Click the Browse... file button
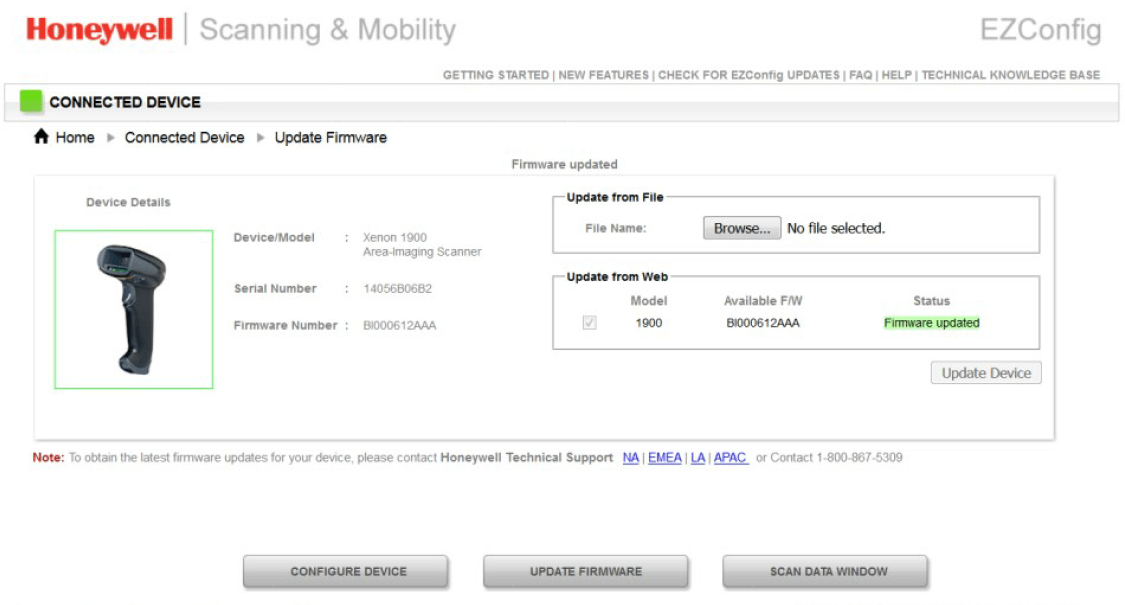This screenshot has height=605, width=1125. tap(742, 228)
